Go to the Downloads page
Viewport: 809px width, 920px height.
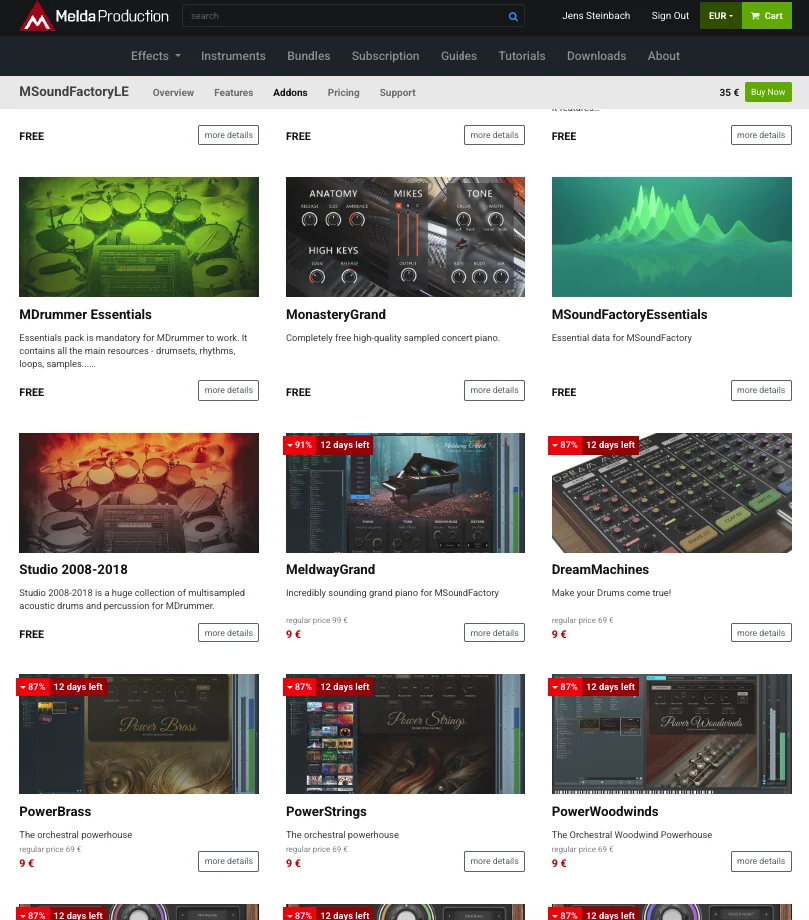[596, 56]
